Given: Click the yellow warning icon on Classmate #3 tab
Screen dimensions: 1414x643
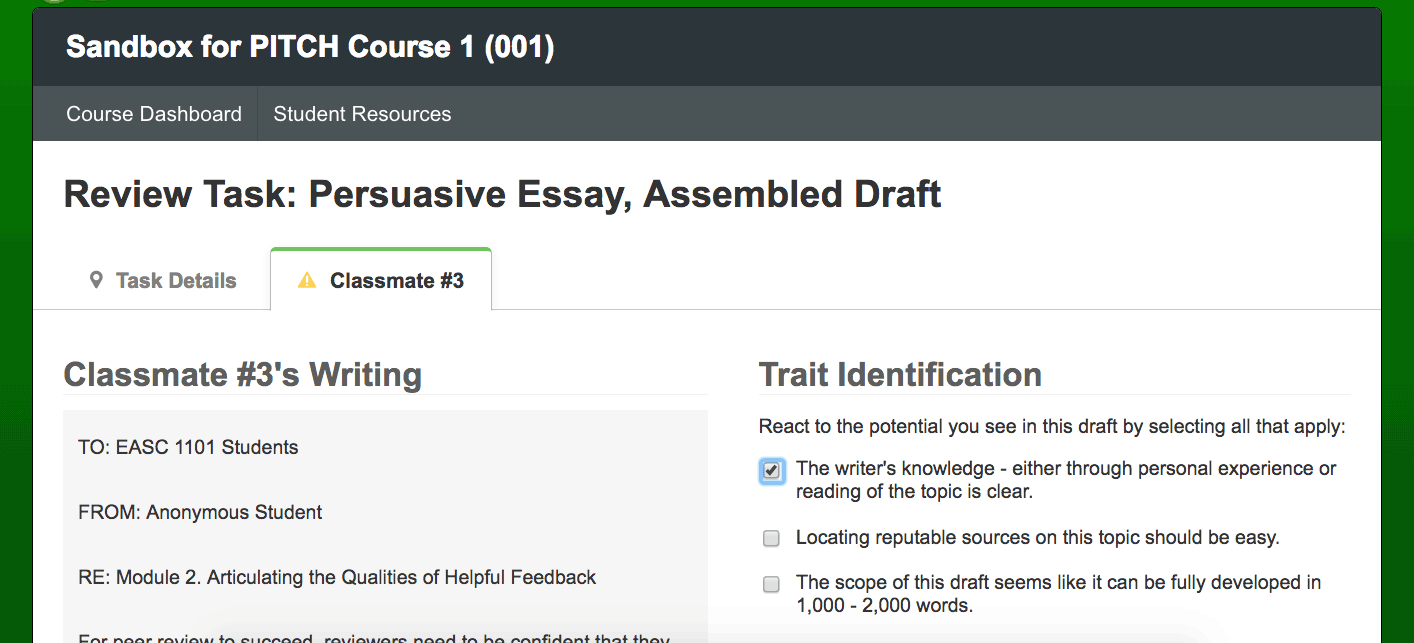Looking at the screenshot, I should pyautogui.click(x=307, y=280).
